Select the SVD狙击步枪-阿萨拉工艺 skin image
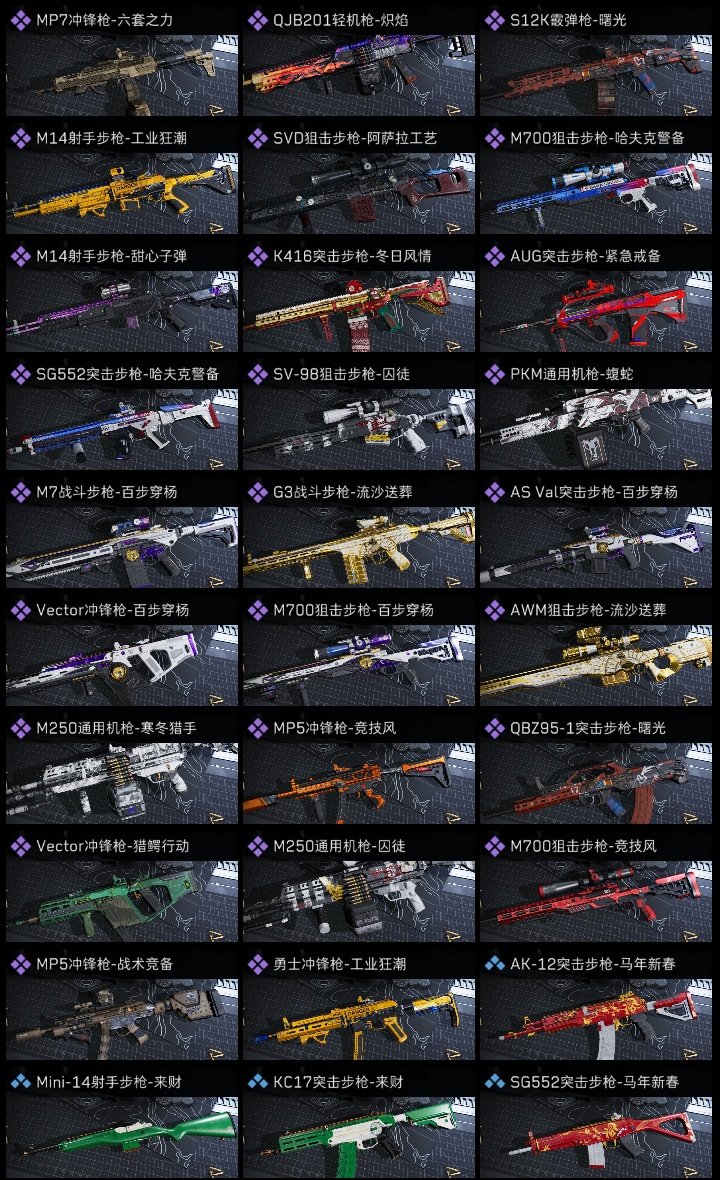720x1180 pixels. [359, 193]
